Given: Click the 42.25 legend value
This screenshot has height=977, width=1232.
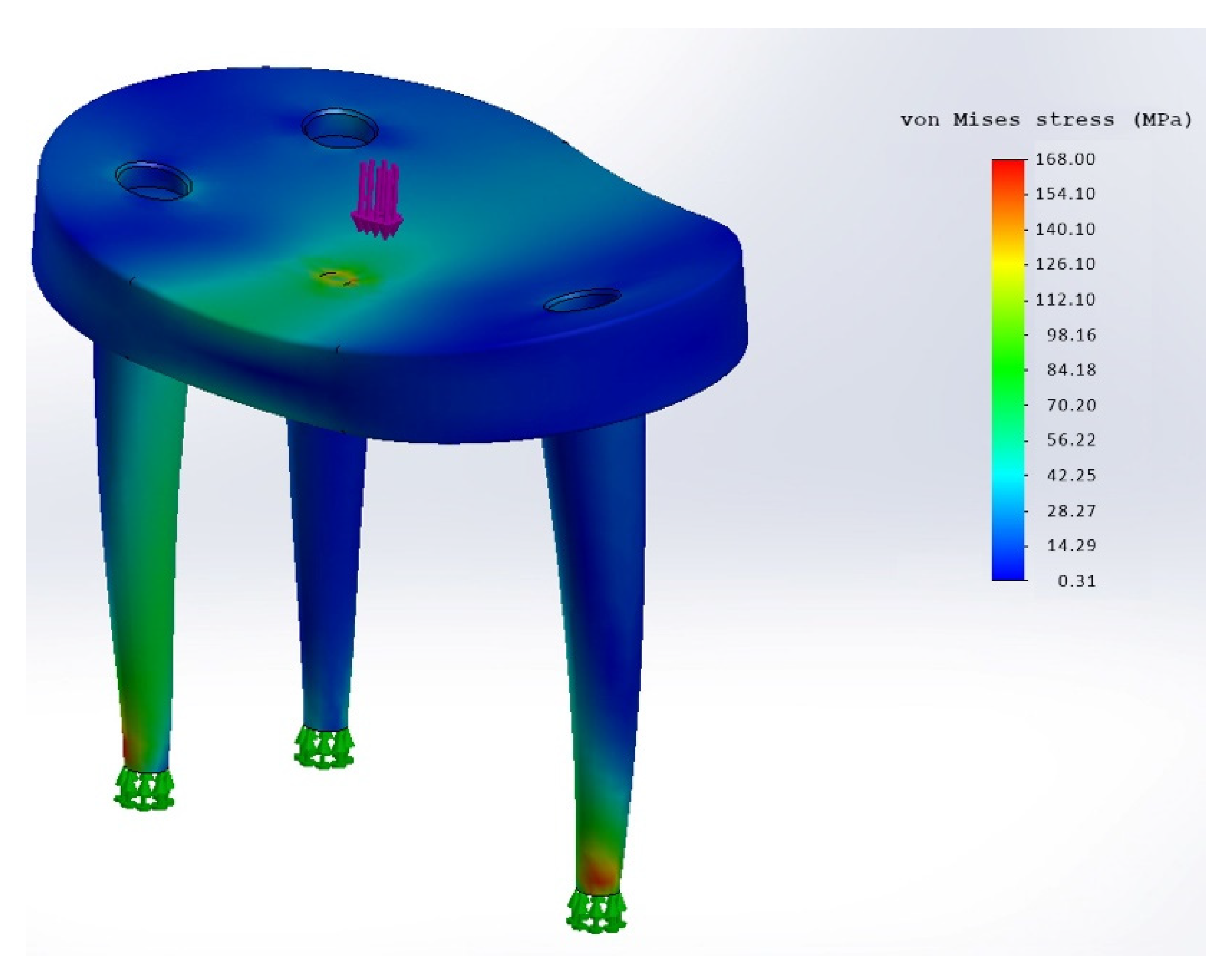Looking at the screenshot, I should coord(1072,476).
